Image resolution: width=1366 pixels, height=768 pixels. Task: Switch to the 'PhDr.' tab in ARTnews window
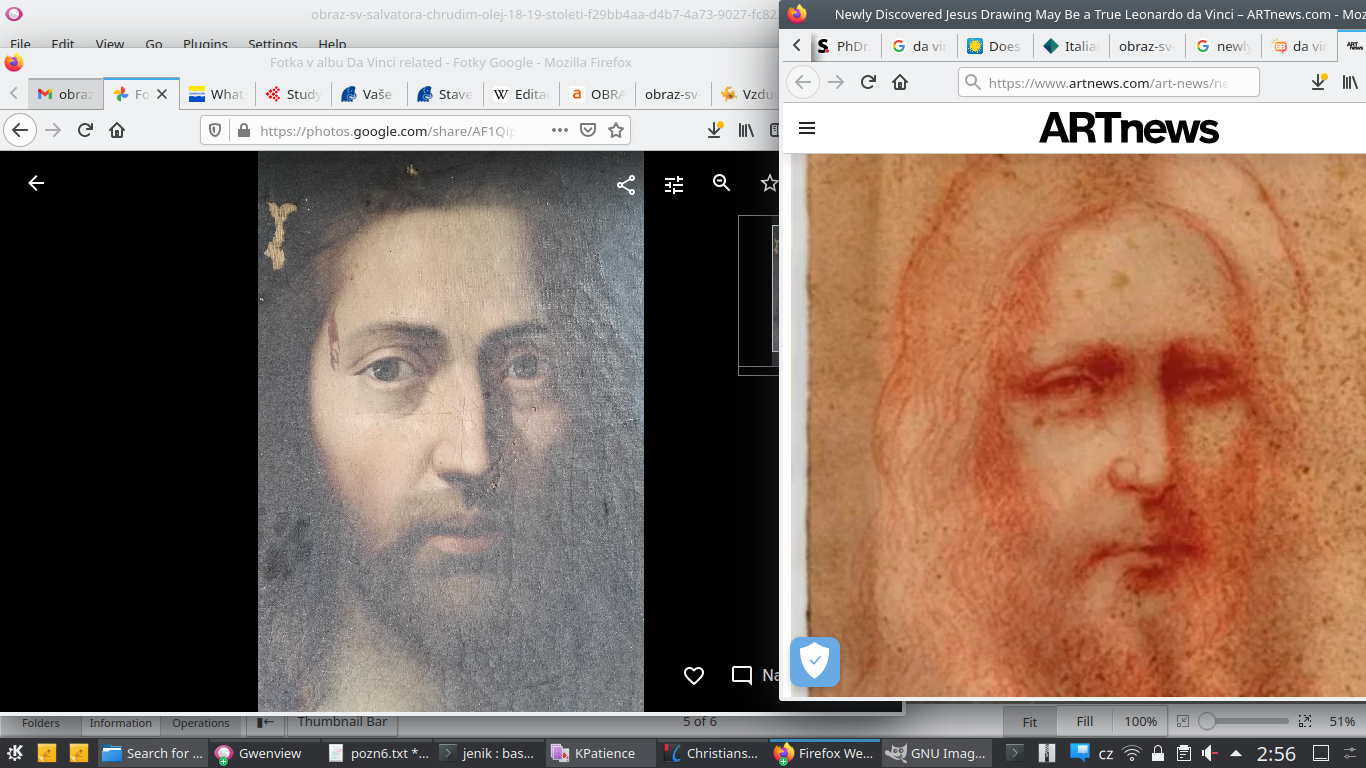(845, 46)
